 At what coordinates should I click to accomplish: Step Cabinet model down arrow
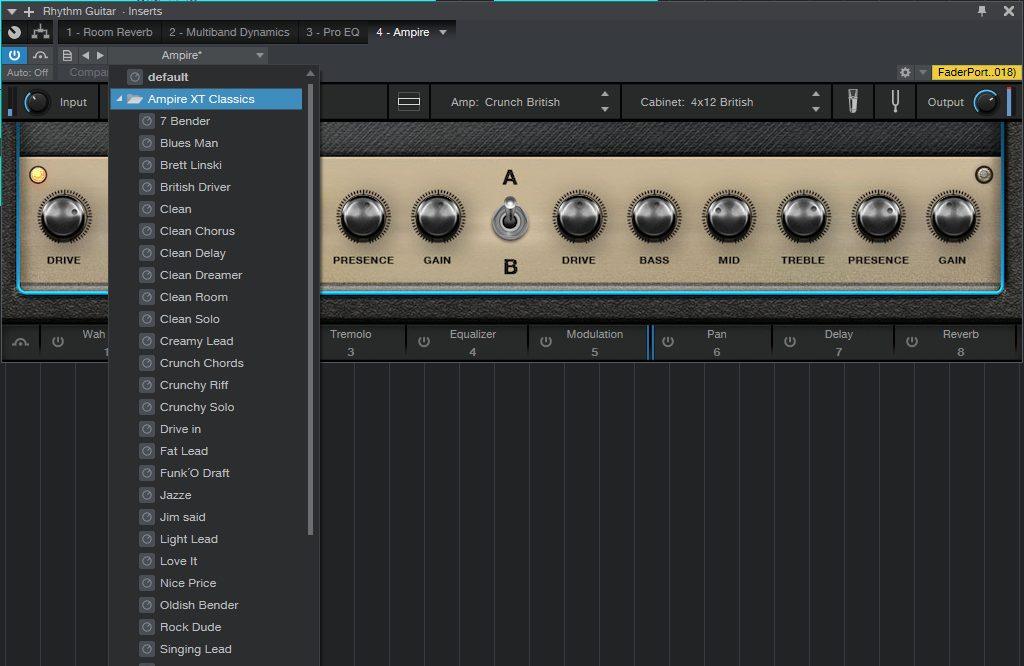pyautogui.click(x=816, y=109)
